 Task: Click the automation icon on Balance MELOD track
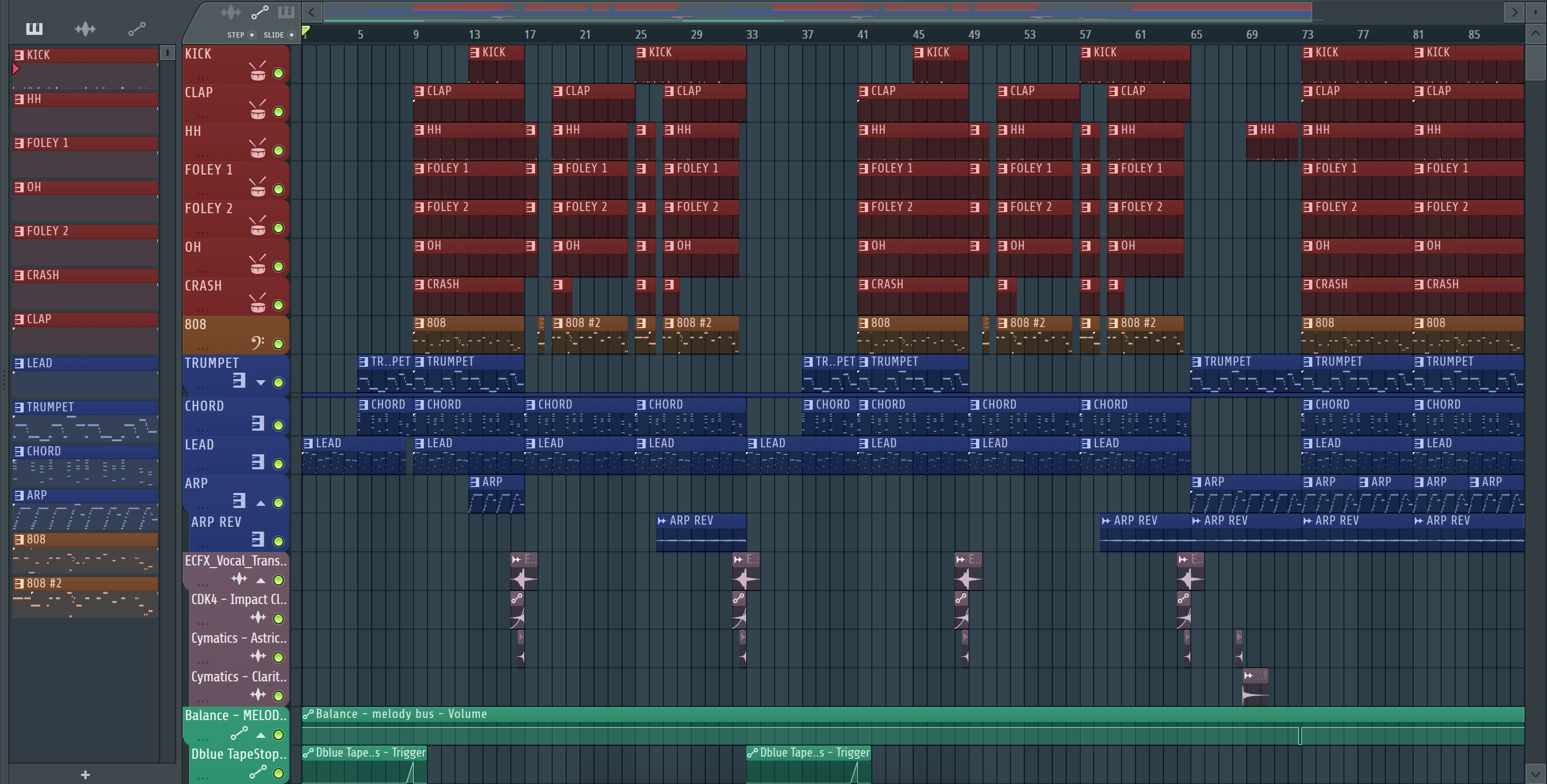point(239,733)
